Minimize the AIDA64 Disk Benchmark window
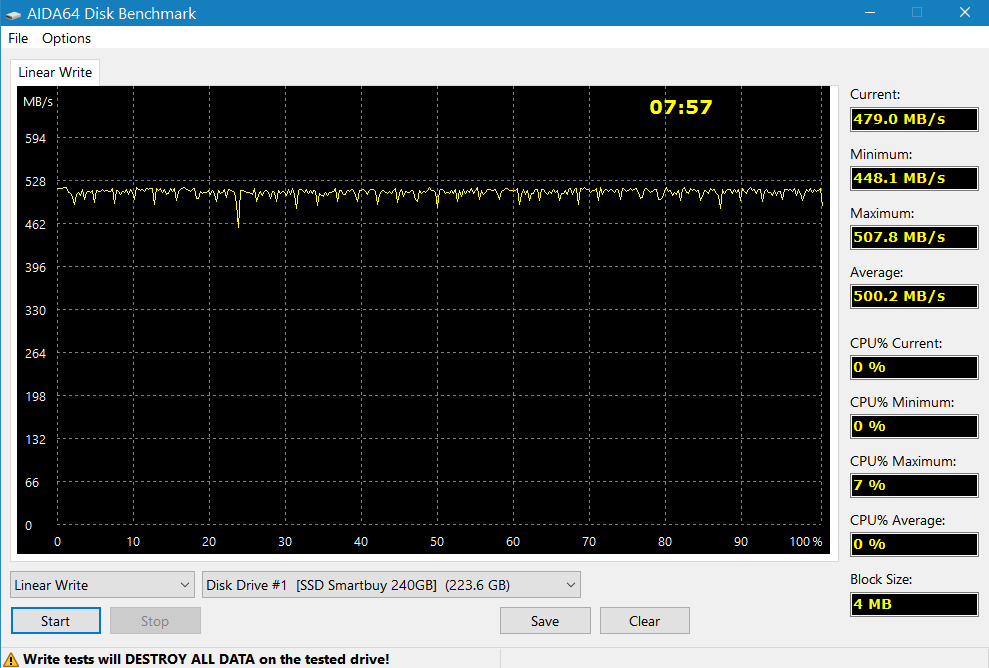Viewport: 989px width, 668px height. point(870,13)
